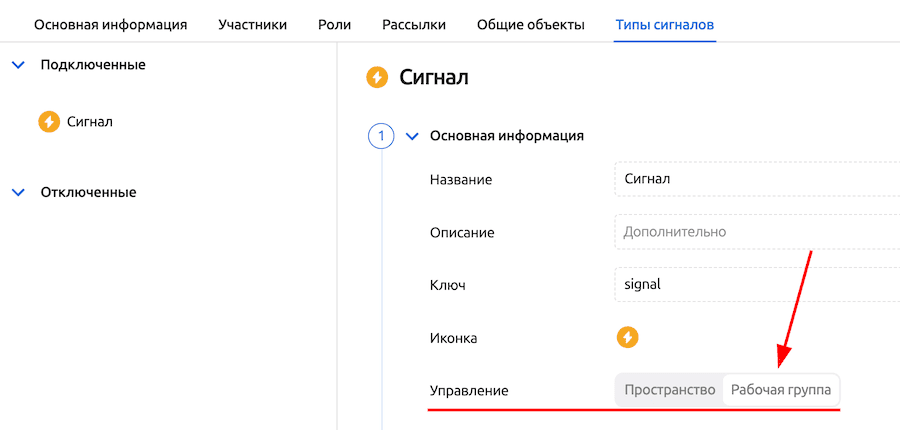The image size is (900, 430).
Task: Click the signal icon in Иконка row
Action: pyautogui.click(x=627, y=337)
